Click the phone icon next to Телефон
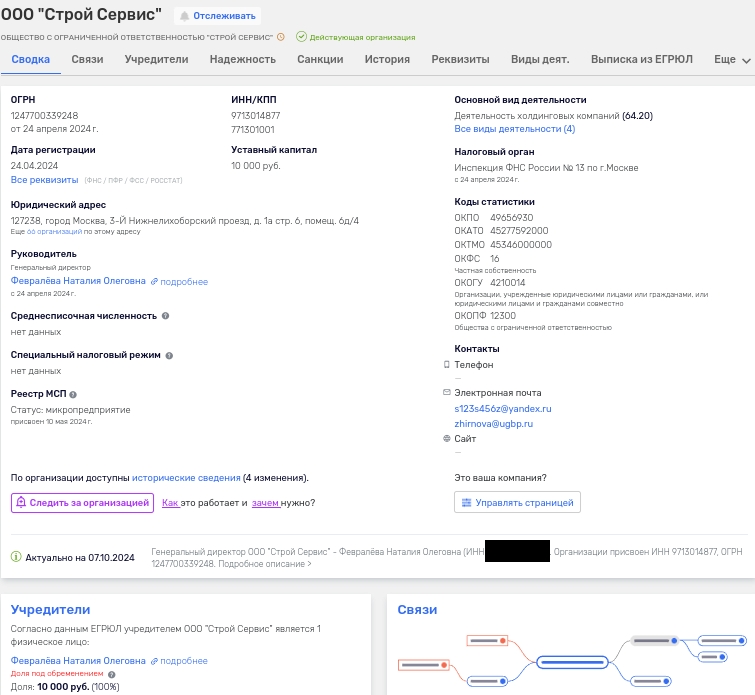This screenshot has height=695, width=755. coord(446,365)
